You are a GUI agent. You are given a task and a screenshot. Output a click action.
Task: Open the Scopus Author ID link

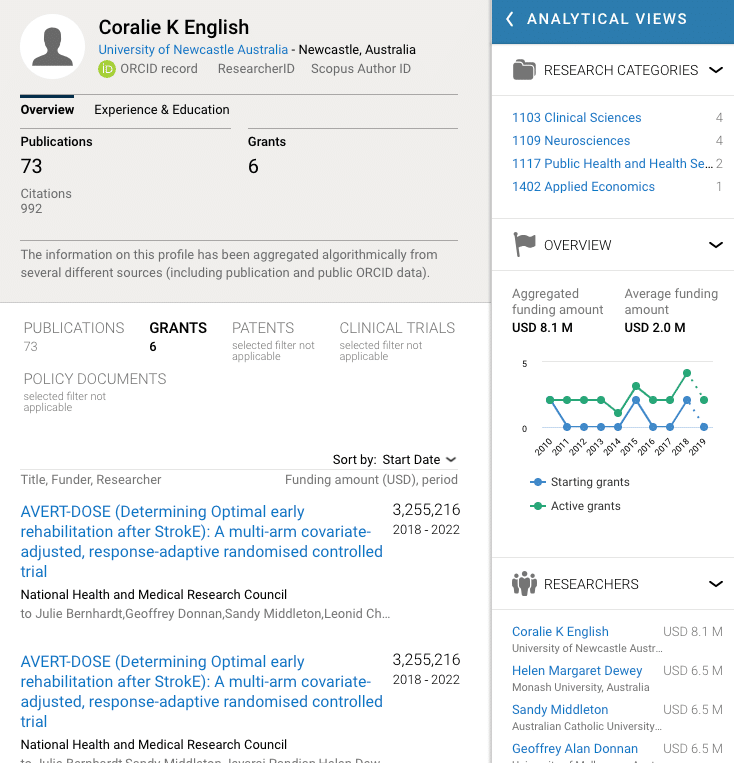tap(361, 69)
